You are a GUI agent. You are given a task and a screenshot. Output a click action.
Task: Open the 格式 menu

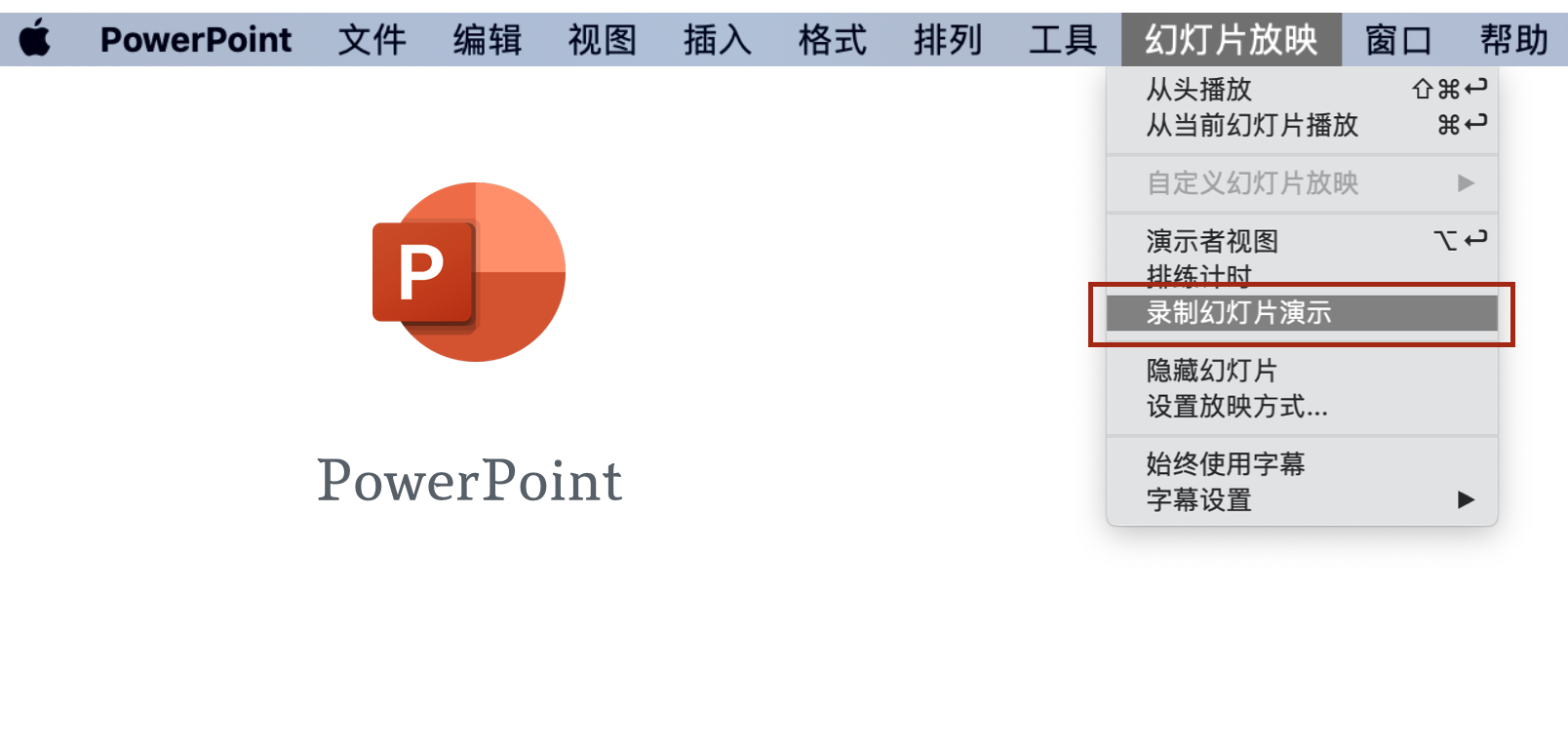(x=833, y=40)
